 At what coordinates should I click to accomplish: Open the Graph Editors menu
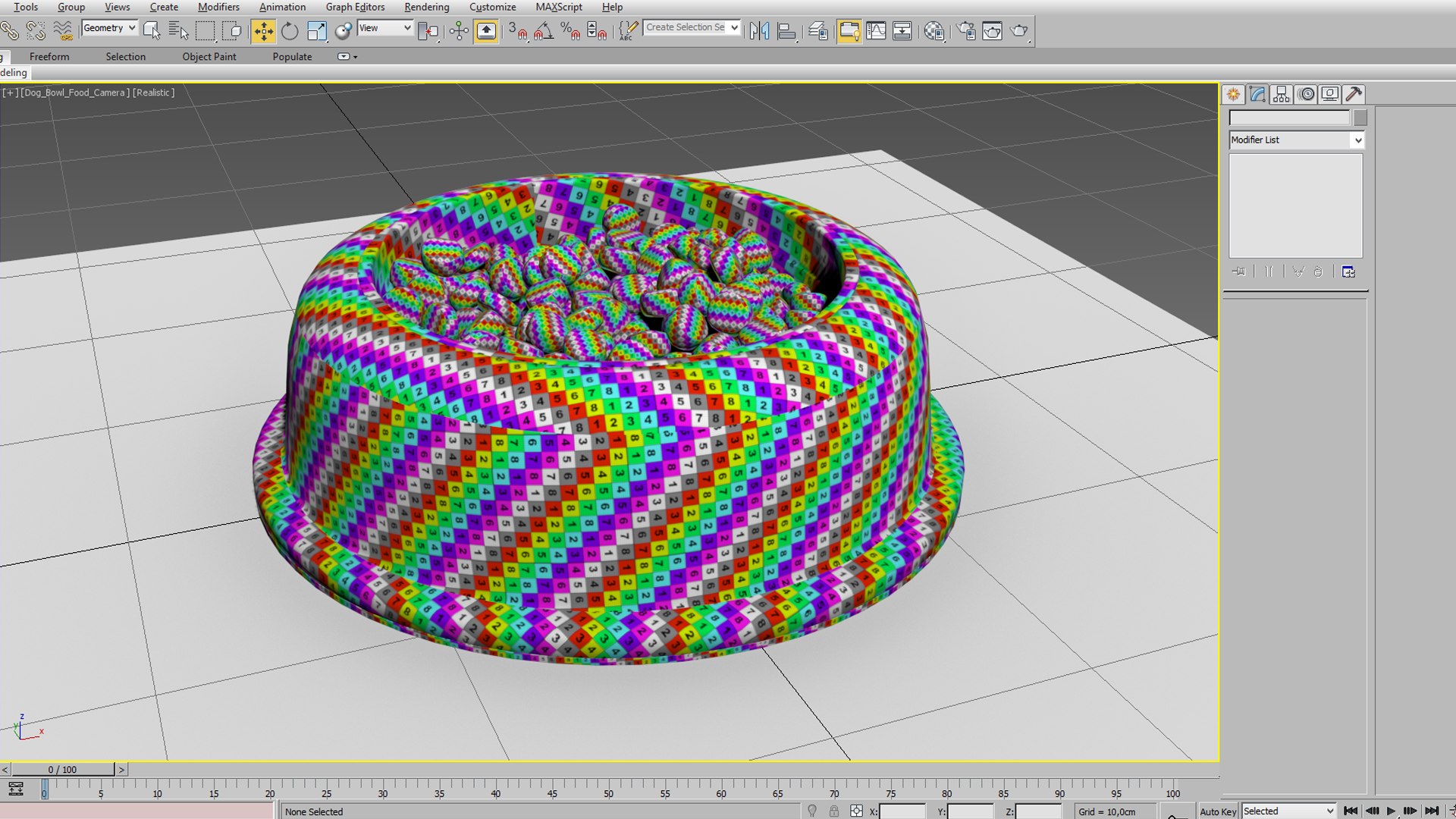click(x=355, y=7)
